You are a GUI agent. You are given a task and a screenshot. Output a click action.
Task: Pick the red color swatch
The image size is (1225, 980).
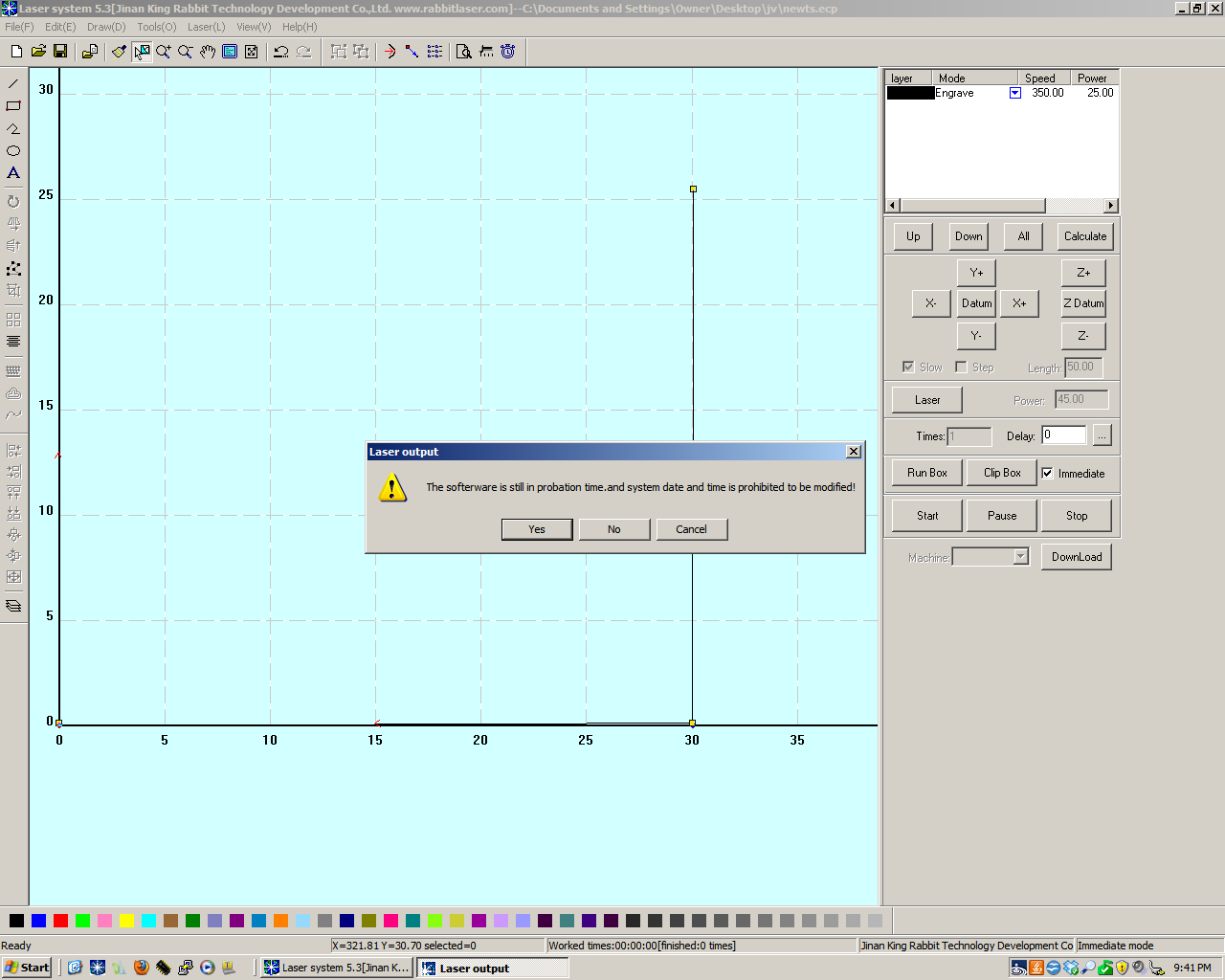pyautogui.click(x=60, y=921)
